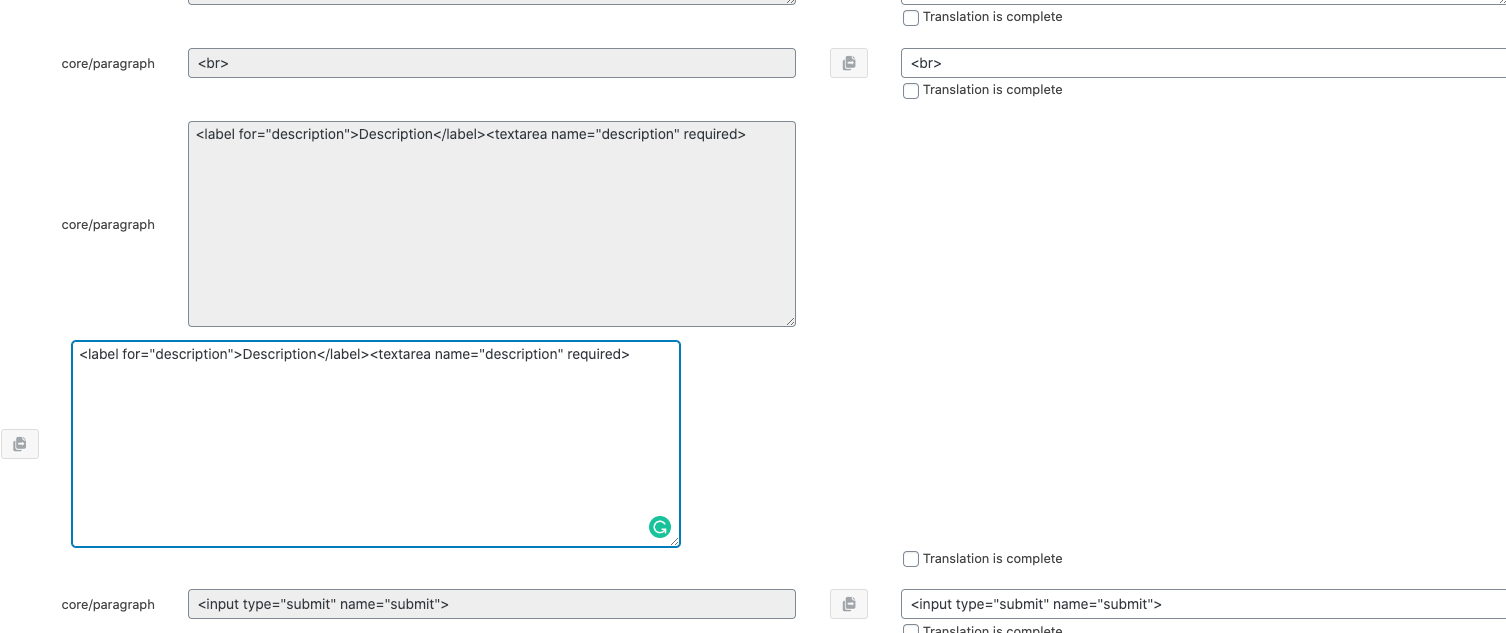Check Translation is complete under <br> translation

[x=911, y=91]
